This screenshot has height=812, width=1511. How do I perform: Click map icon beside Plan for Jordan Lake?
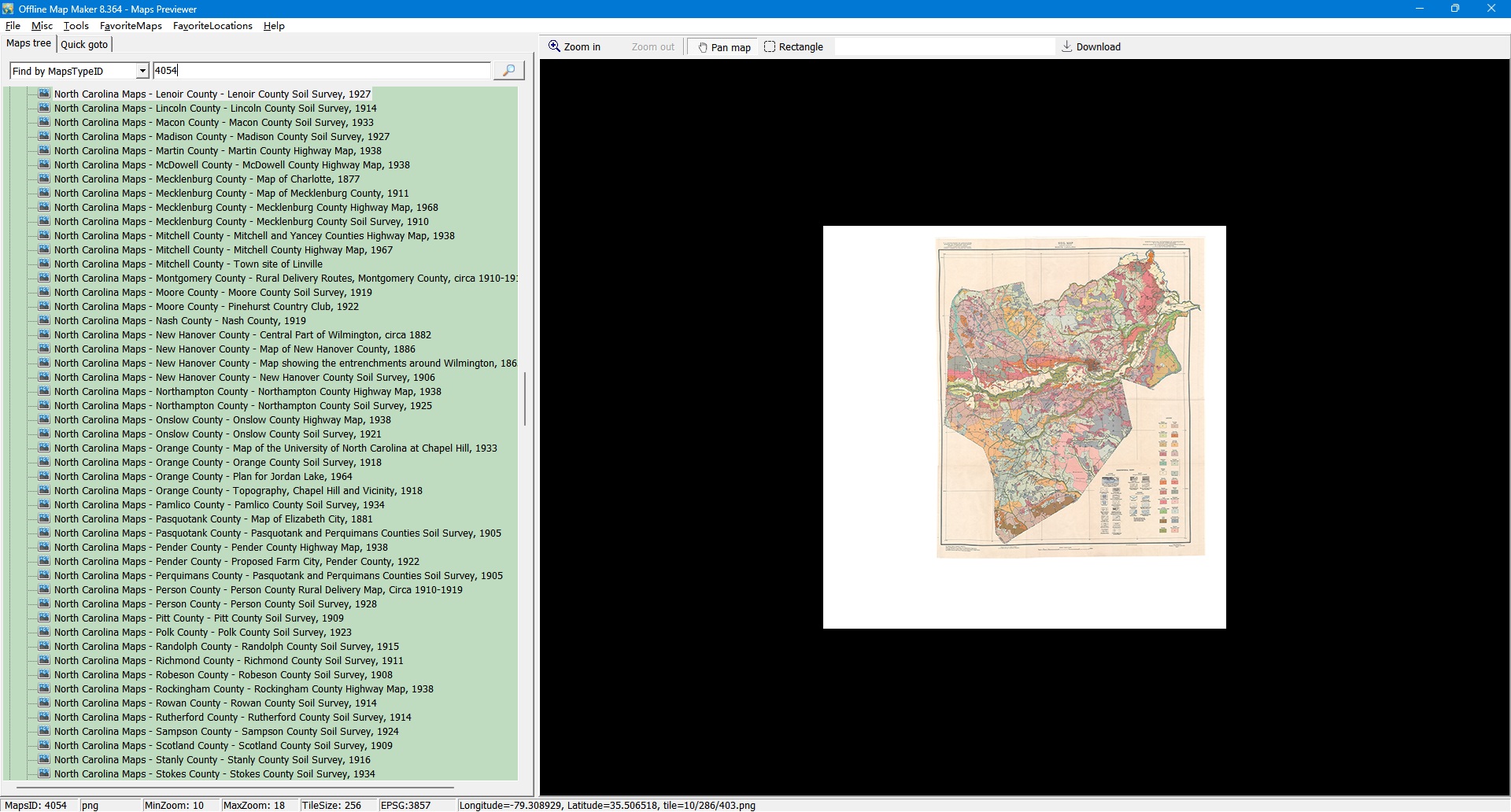(x=45, y=476)
